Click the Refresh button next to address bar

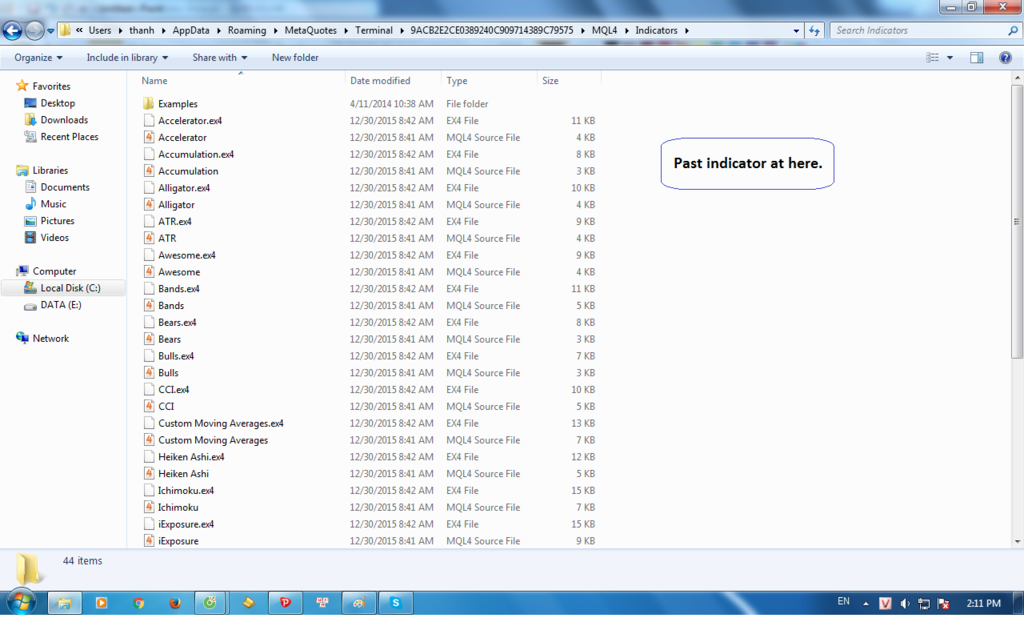(x=814, y=30)
